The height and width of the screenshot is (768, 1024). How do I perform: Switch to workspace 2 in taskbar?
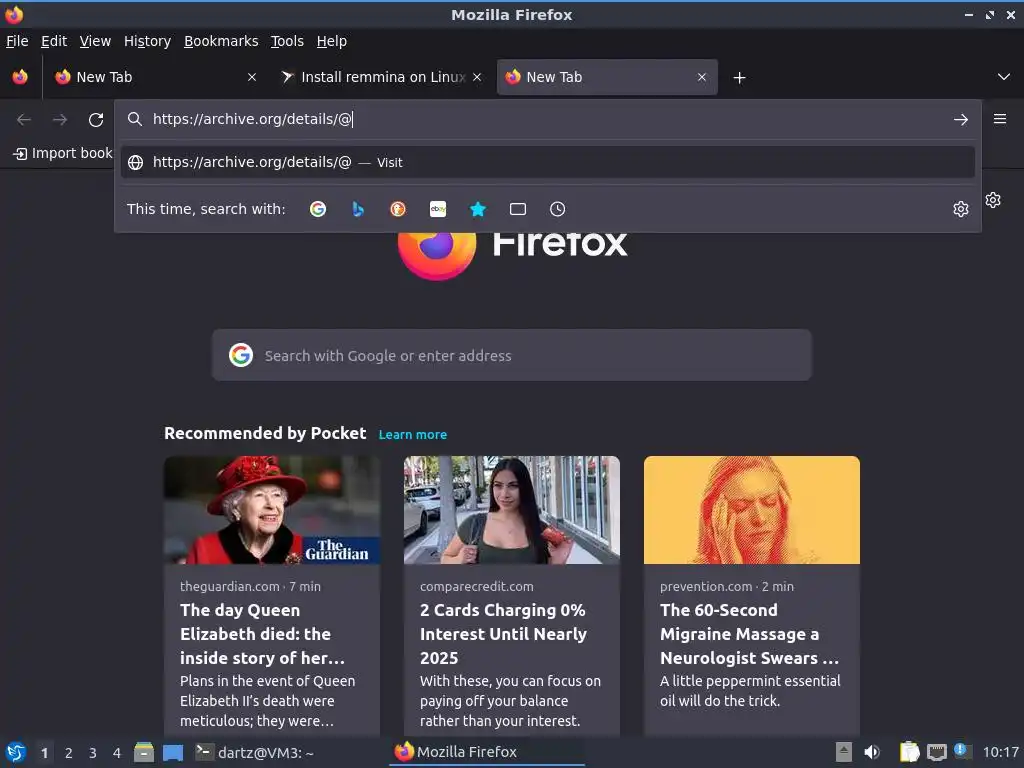(x=69, y=753)
